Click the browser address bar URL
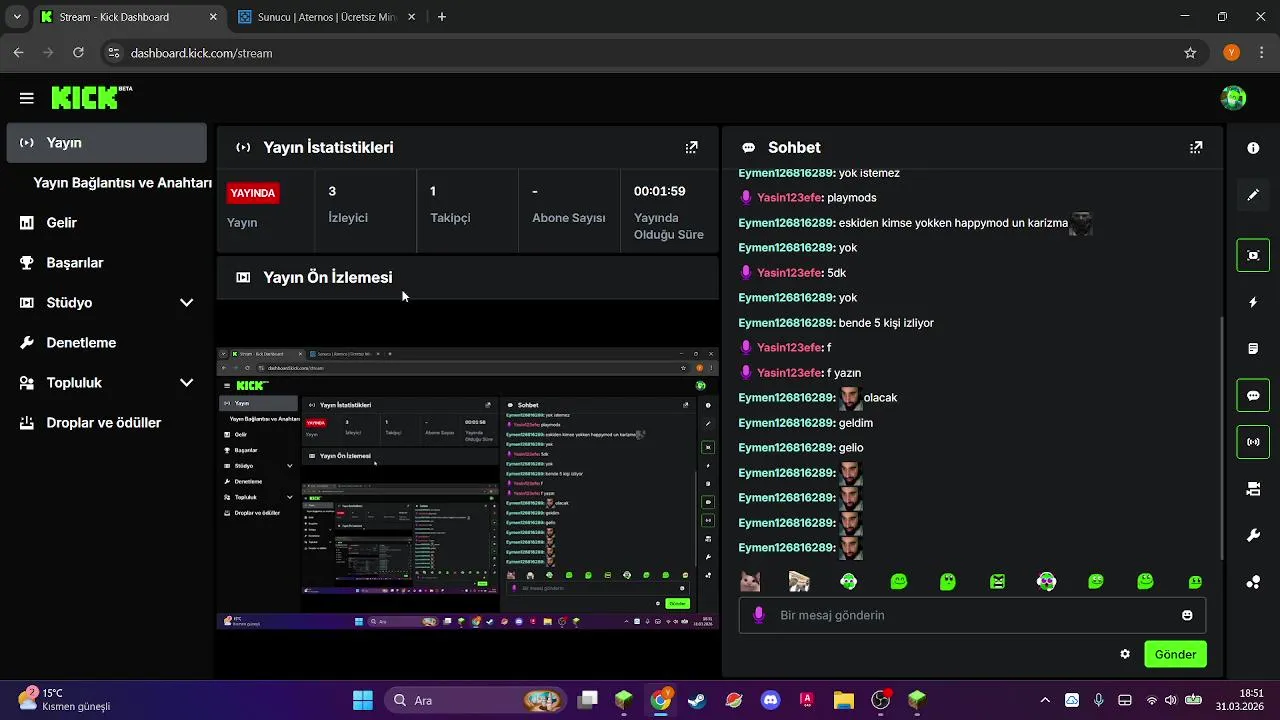 click(201, 53)
